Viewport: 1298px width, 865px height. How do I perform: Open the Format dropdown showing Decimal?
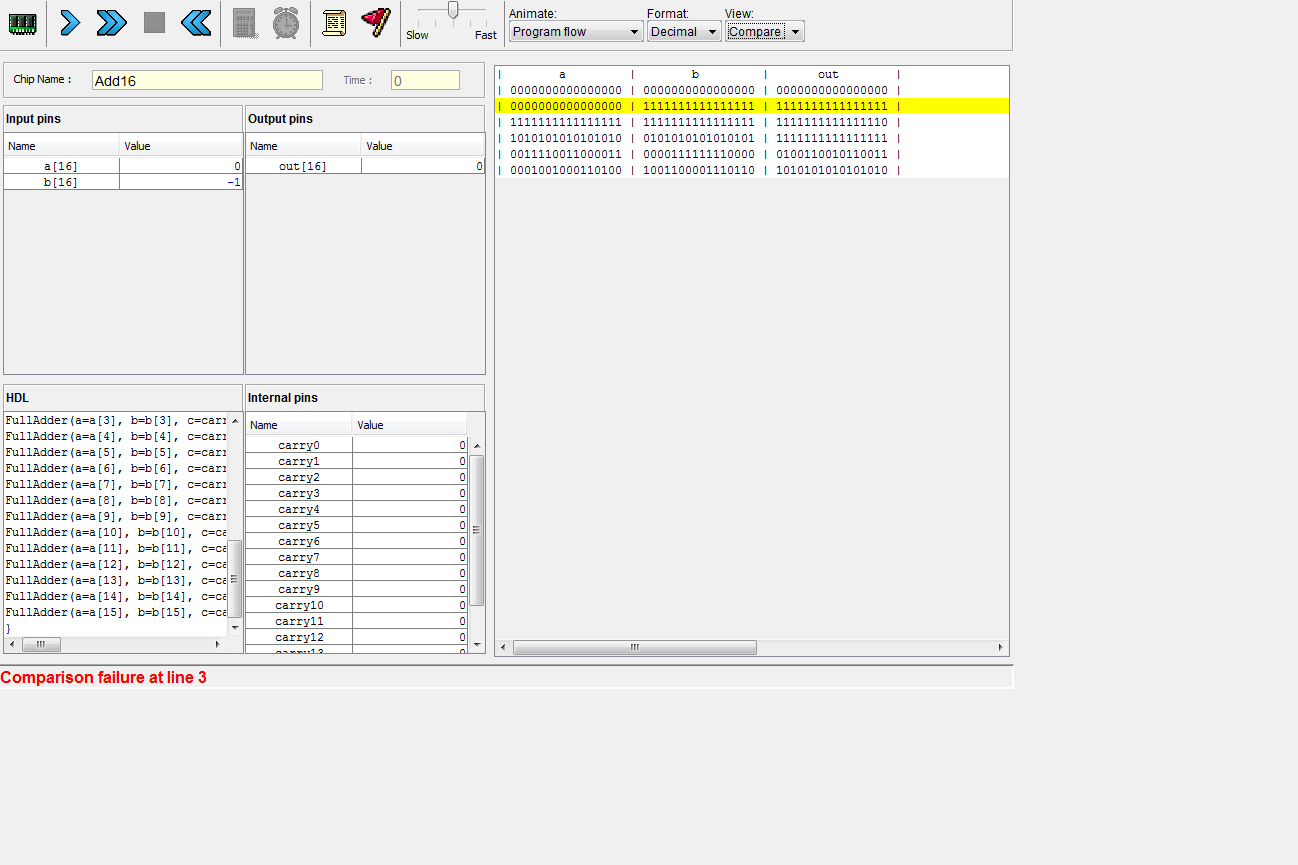[684, 32]
